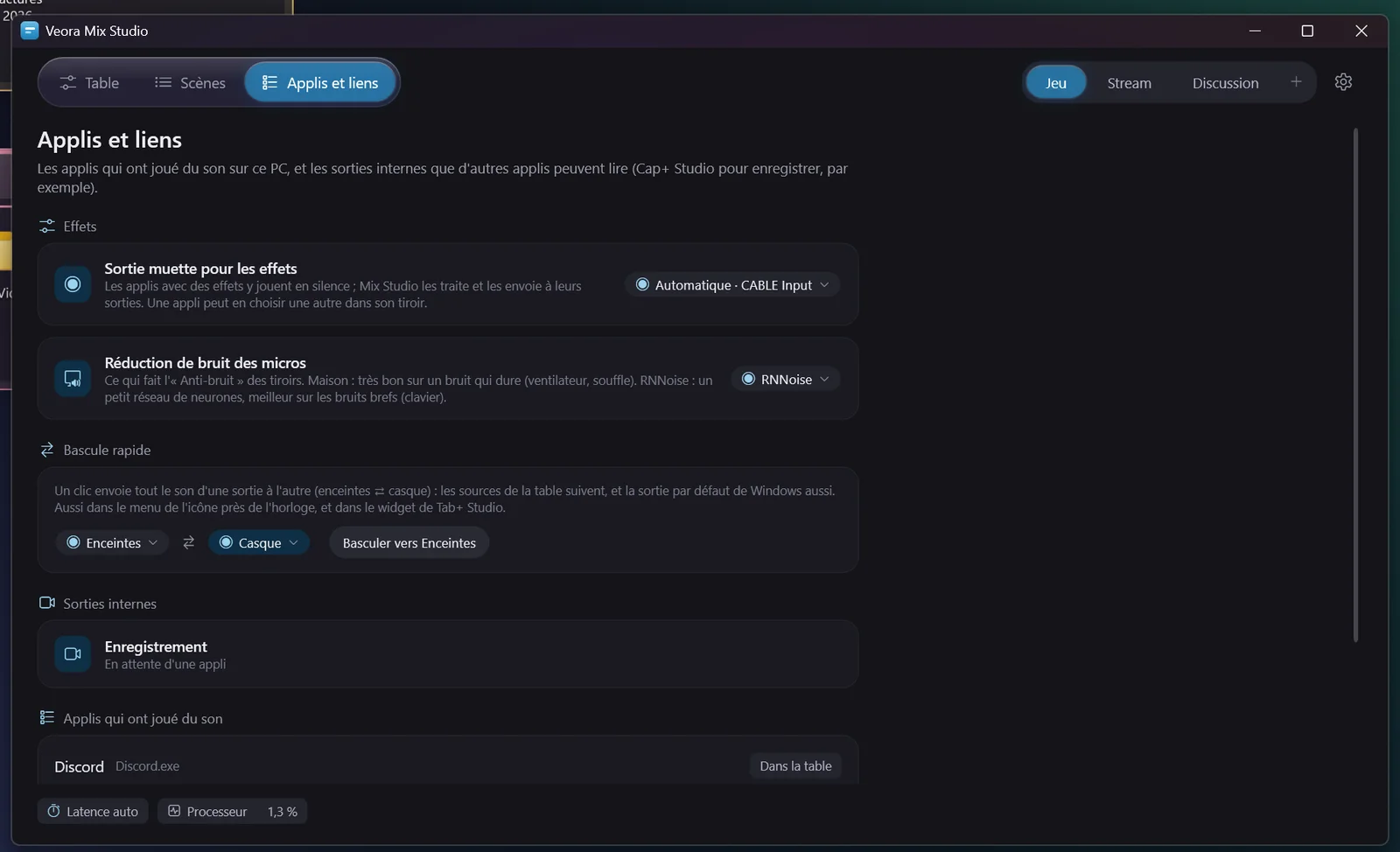1400x852 pixels.
Task: Click the Effets section sliders icon
Action: (47, 227)
